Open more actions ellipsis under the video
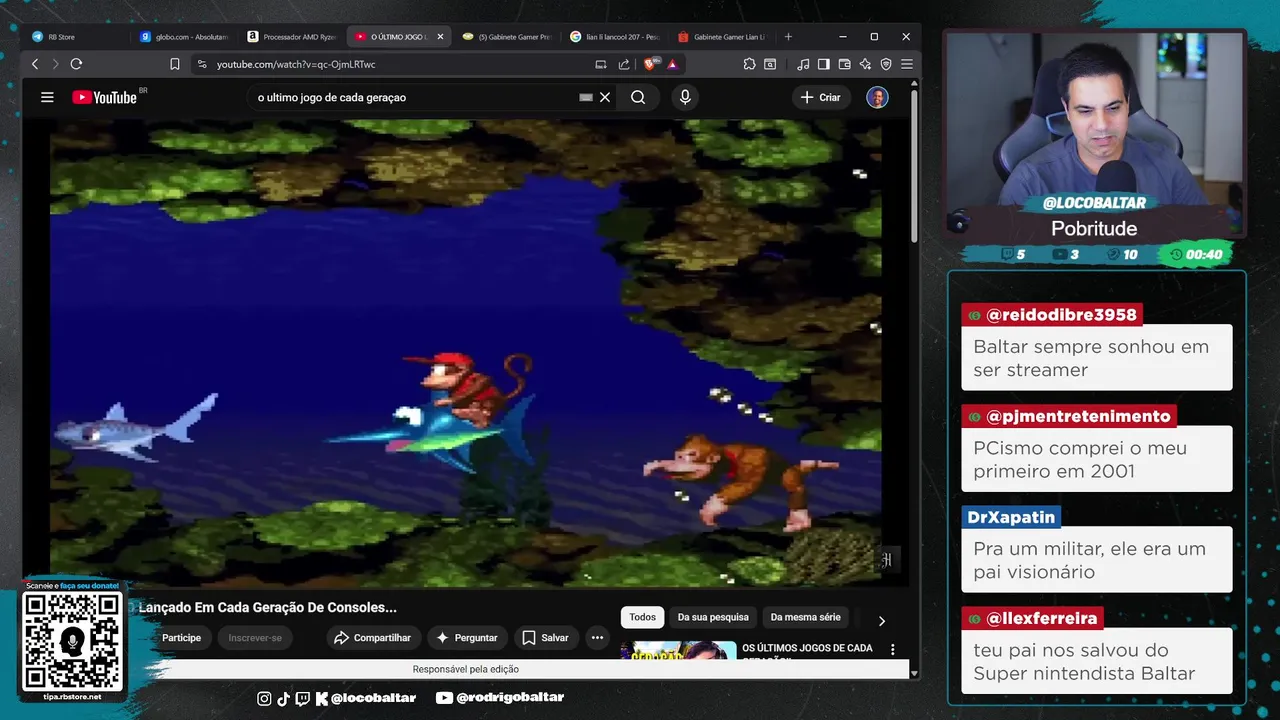The height and width of the screenshot is (720, 1280). point(597,638)
